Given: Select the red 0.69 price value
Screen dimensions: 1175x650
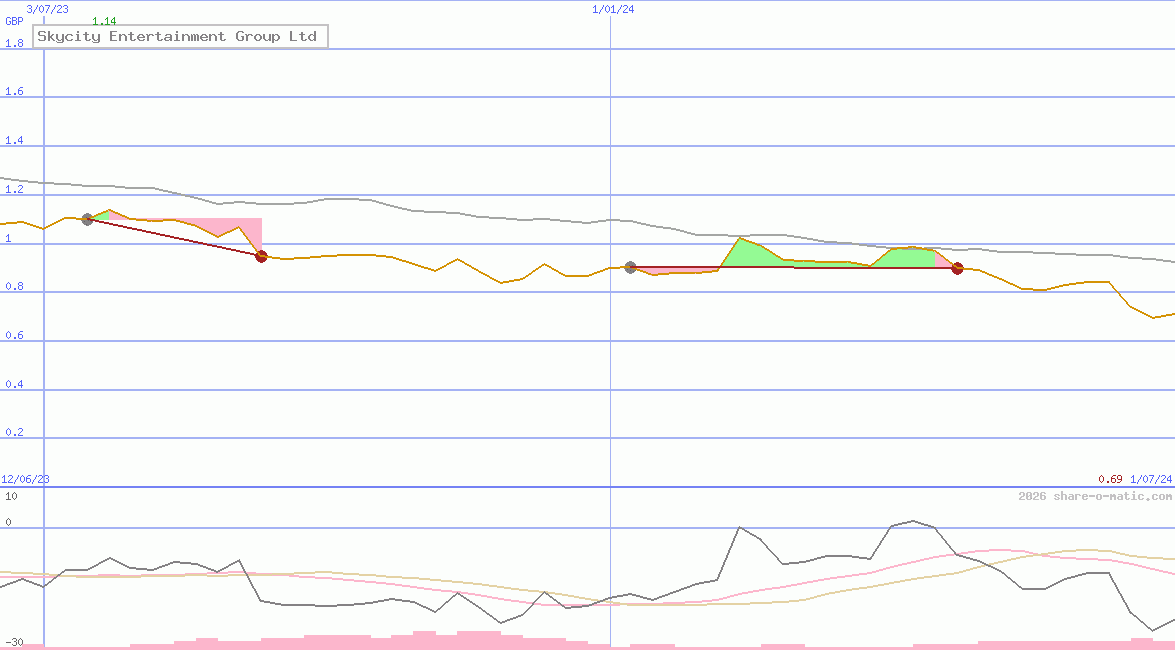Looking at the screenshot, I should point(1111,479).
